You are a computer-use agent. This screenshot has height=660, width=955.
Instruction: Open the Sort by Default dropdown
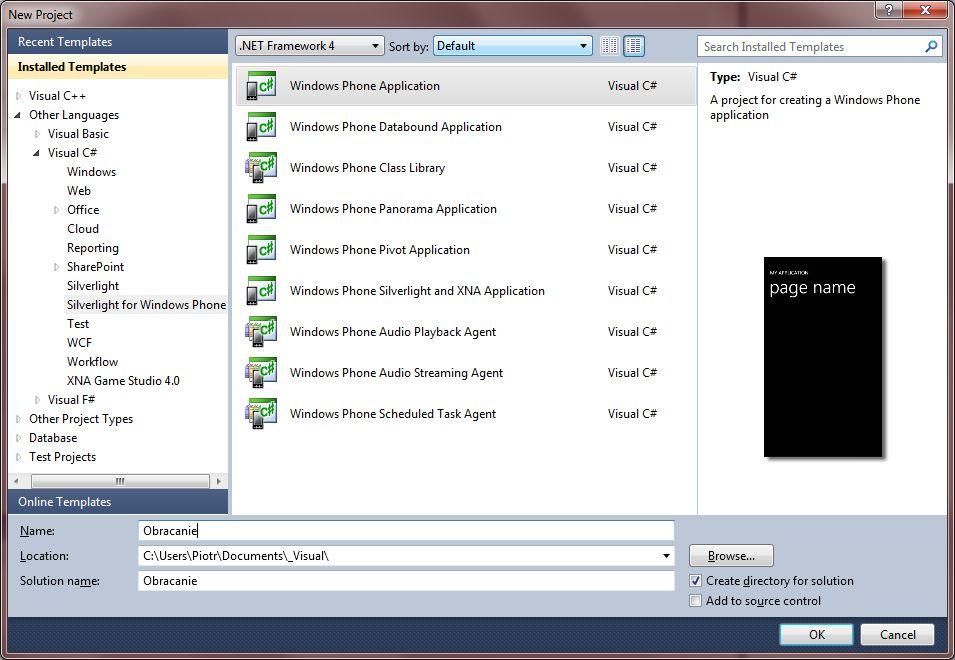[x=512, y=46]
